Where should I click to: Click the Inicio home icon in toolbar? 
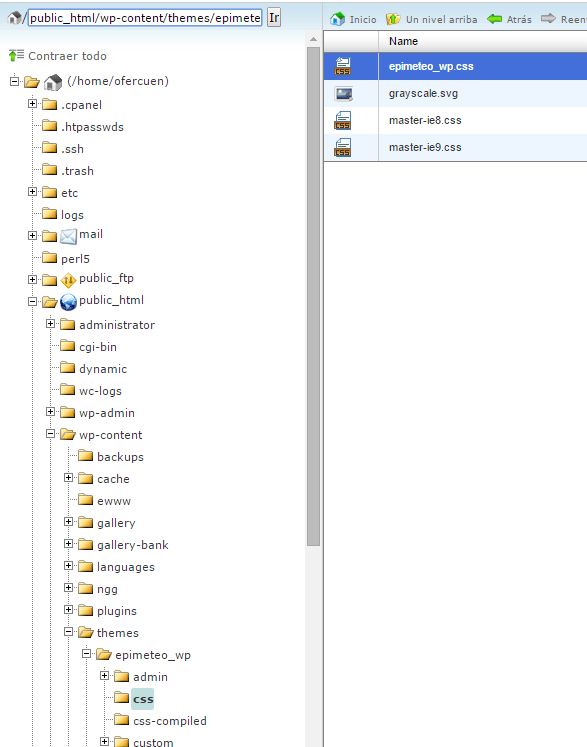[x=337, y=19]
